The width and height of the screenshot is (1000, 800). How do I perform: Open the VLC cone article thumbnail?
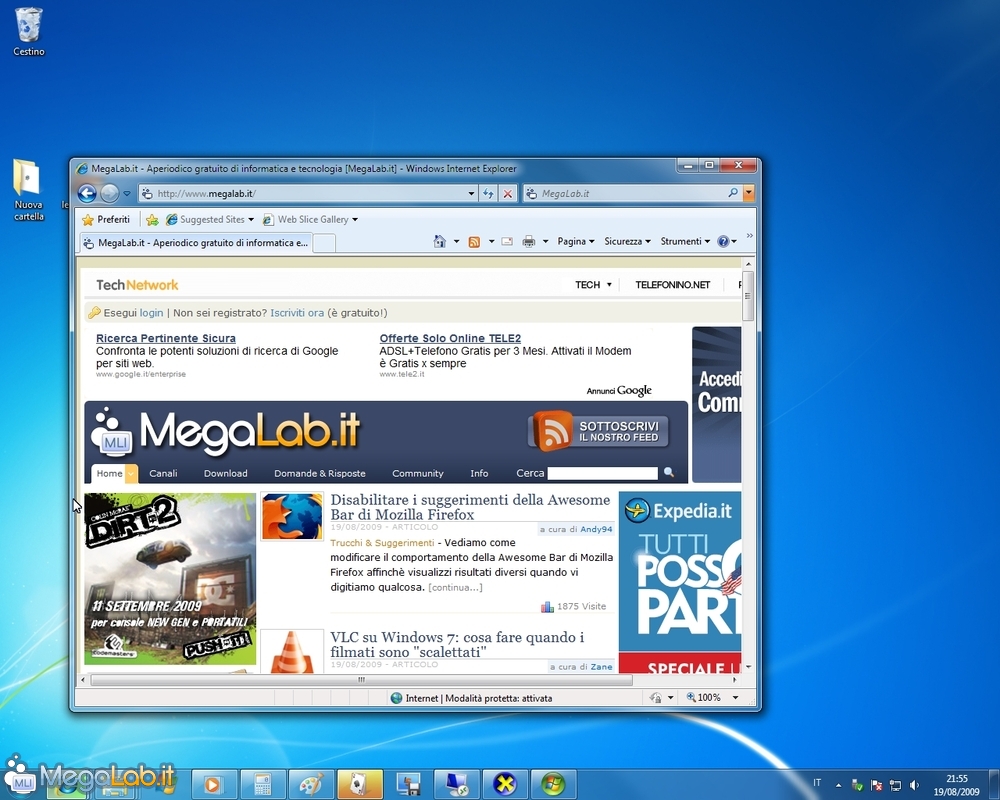pos(292,652)
